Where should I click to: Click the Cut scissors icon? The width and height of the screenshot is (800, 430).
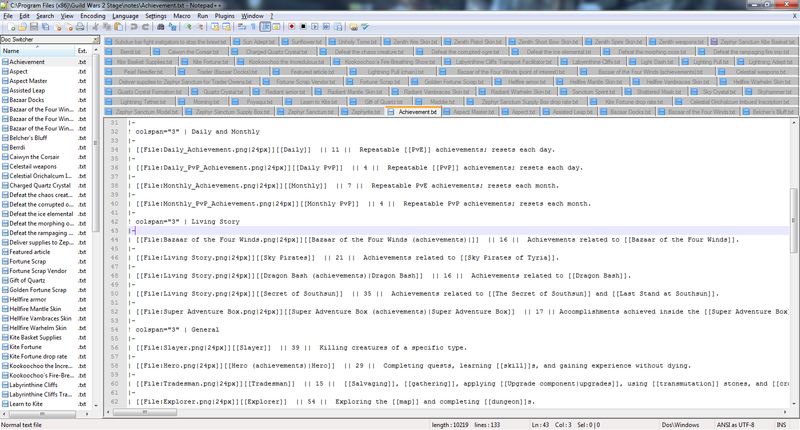click(x=95, y=27)
